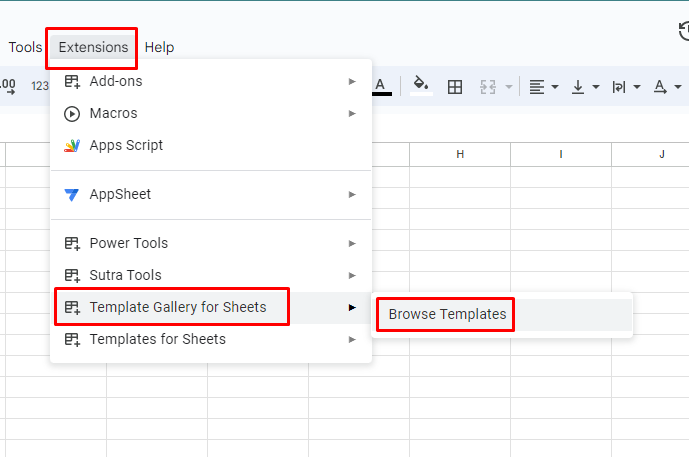The height and width of the screenshot is (457, 689).
Task: Click the Power Tools add-on icon
Action: (72, 243)
